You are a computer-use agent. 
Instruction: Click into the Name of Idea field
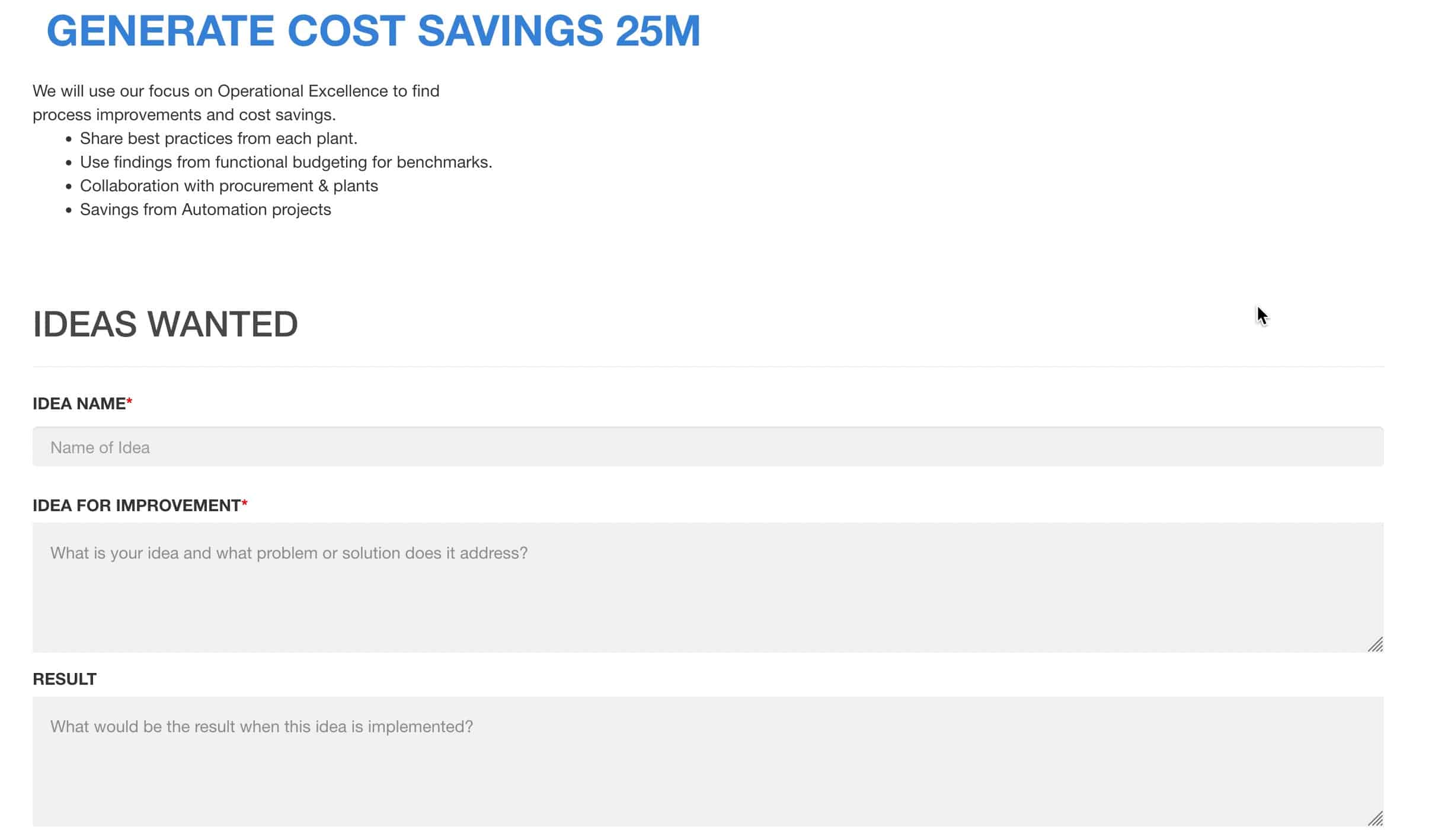tap(708, 447)
